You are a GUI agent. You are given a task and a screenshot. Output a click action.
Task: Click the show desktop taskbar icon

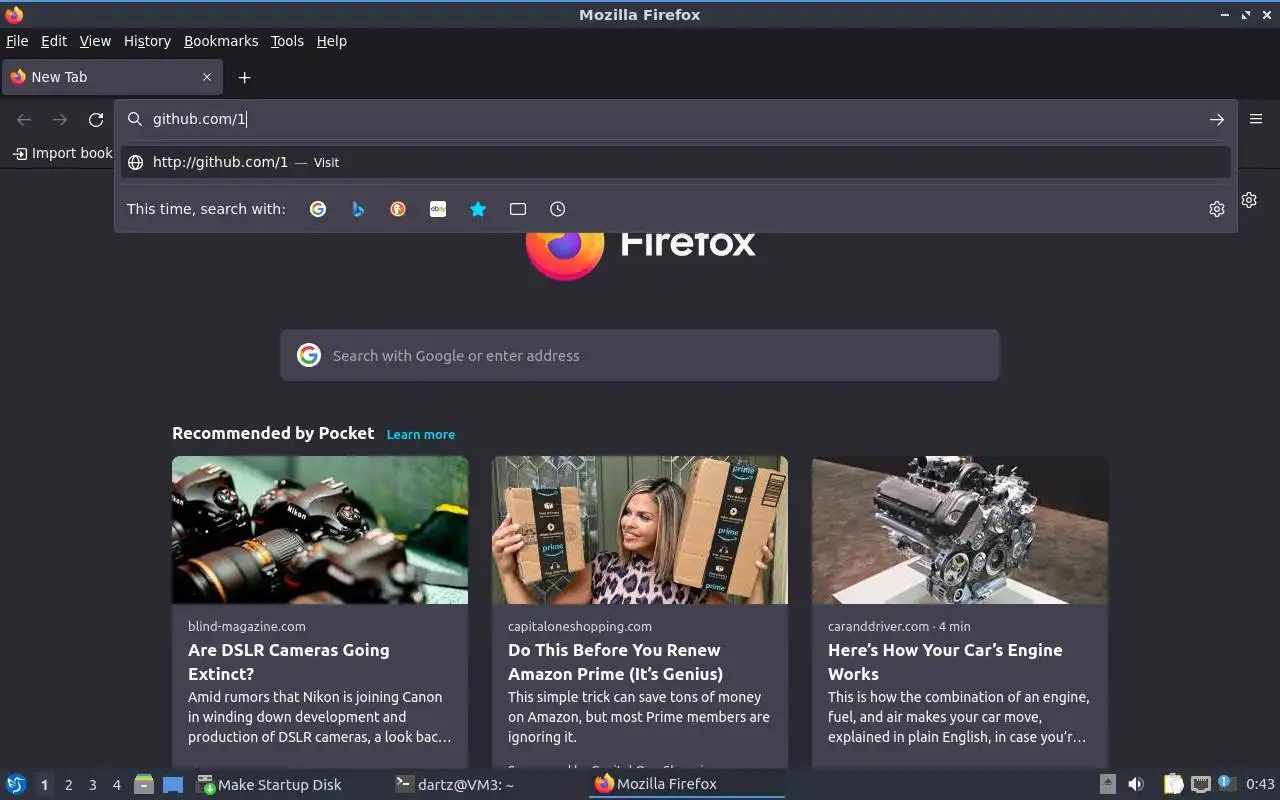coord(173,785)
